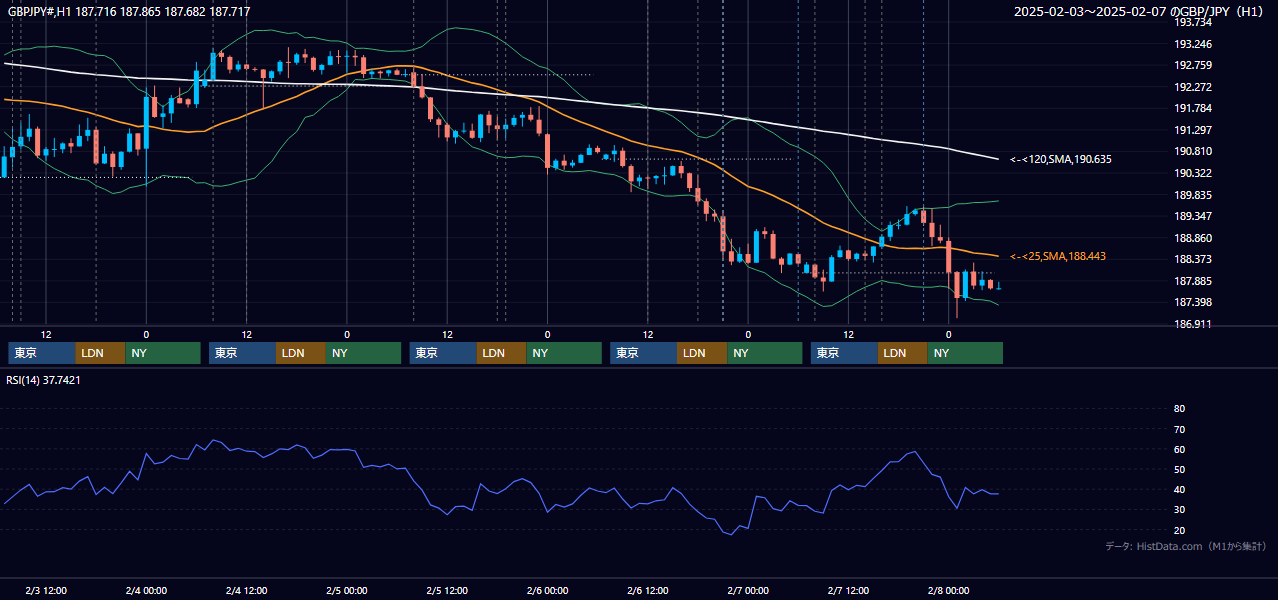Screen dimensions: 1278x600
Task: Click price axis label 193.246
Action: pos(1193,44)
